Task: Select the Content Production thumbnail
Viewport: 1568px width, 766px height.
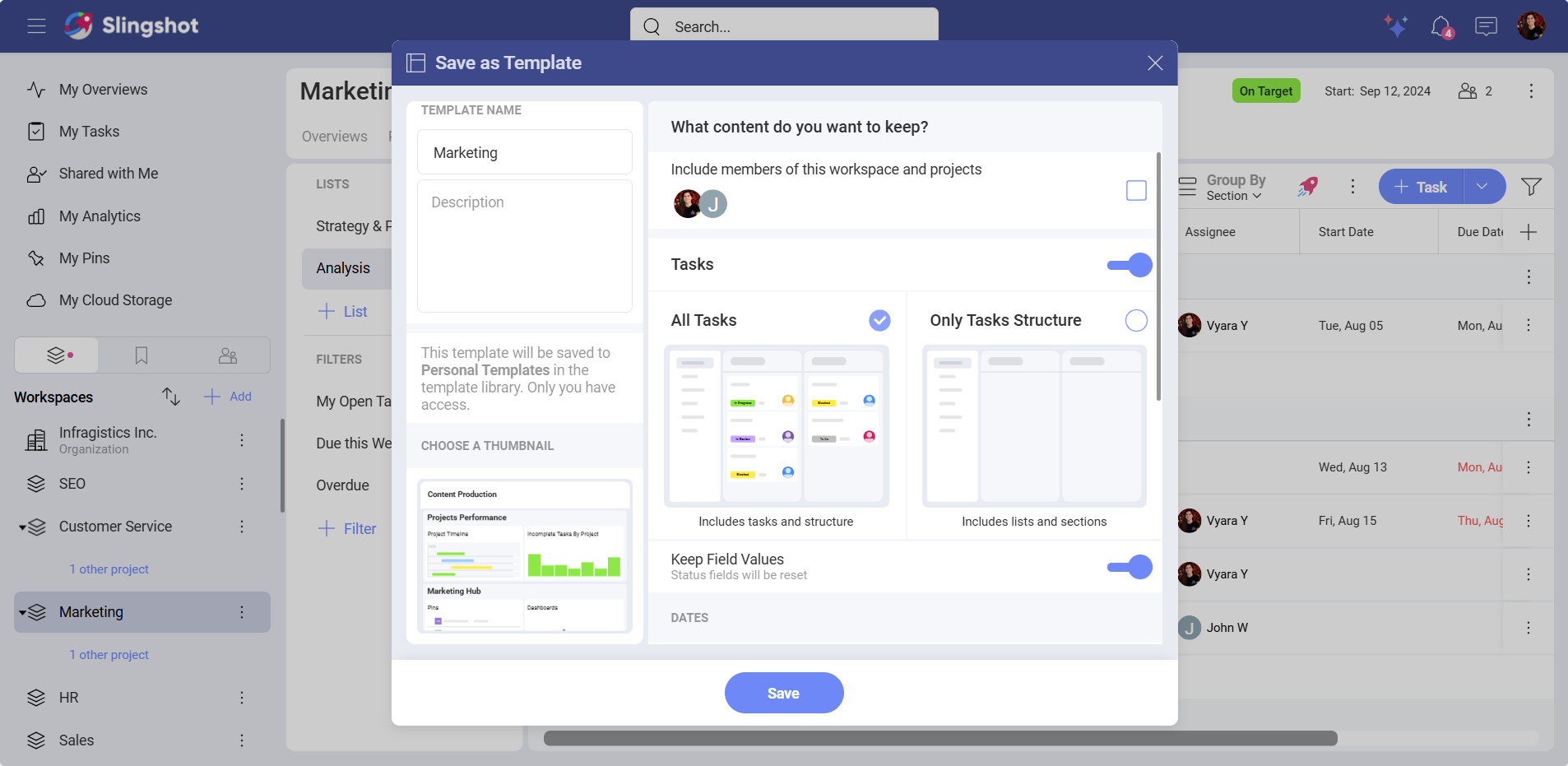Action: [524, 556]
